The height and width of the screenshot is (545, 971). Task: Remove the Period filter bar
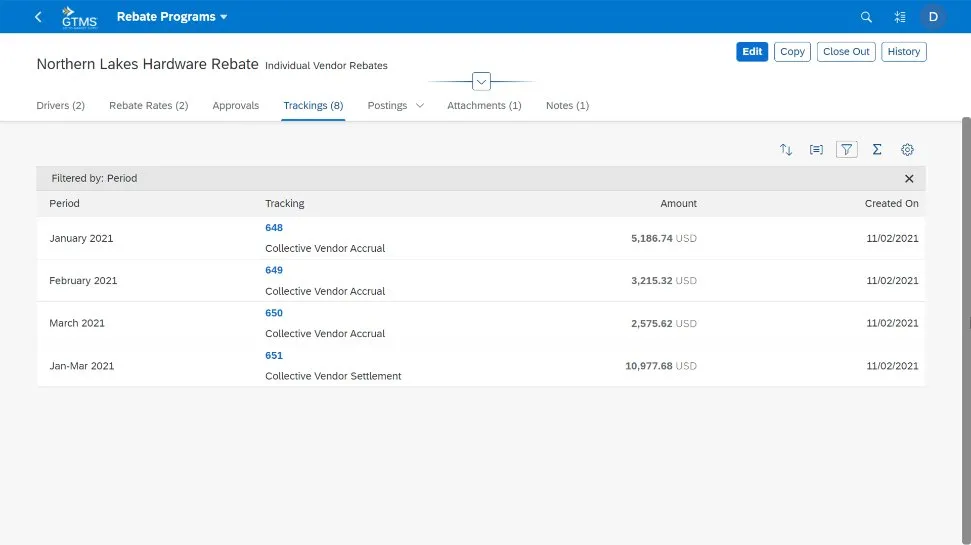click(x=909, y=179)
